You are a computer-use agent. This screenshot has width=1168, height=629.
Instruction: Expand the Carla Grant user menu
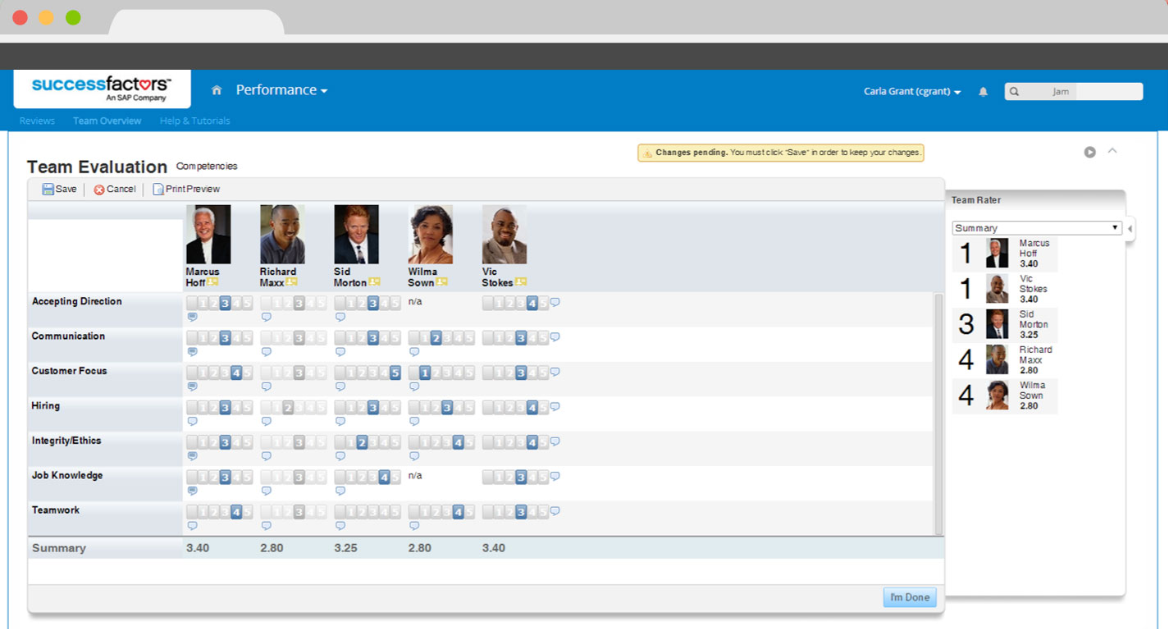click(x=912, y=90)
